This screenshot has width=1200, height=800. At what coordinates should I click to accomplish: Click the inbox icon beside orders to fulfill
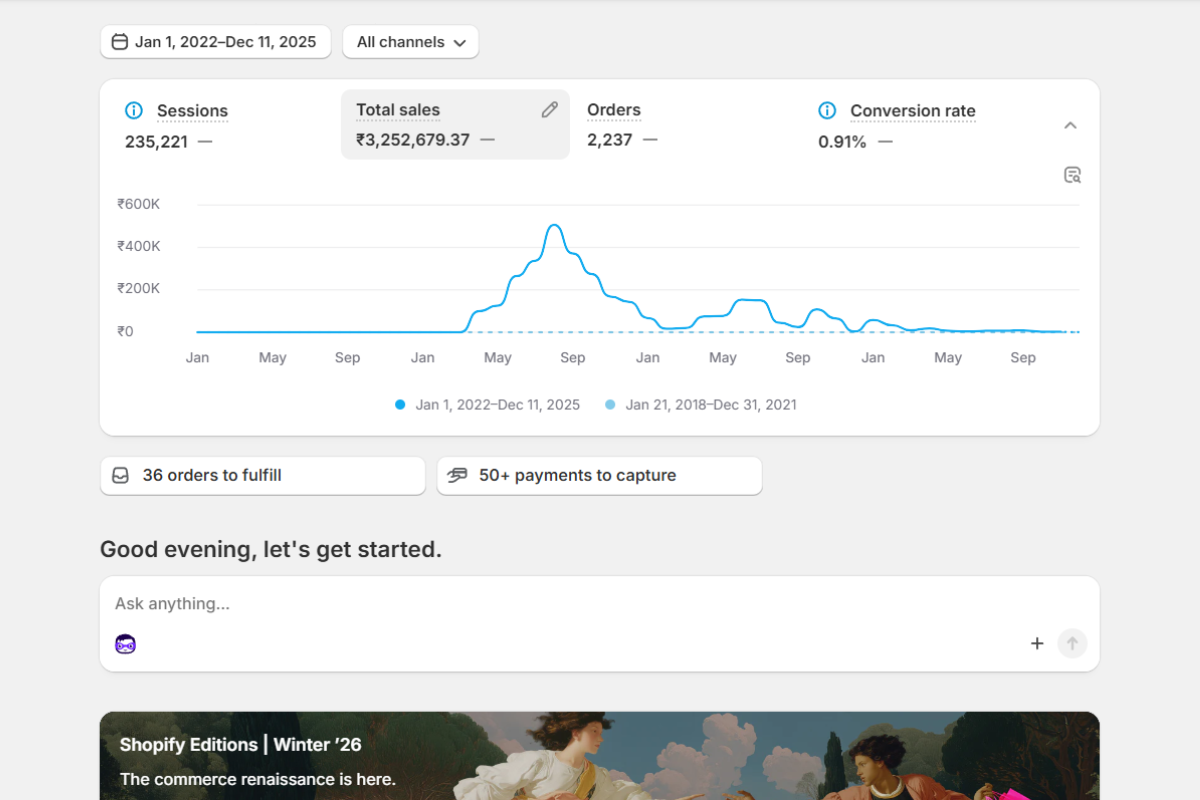tap(120, 476)
